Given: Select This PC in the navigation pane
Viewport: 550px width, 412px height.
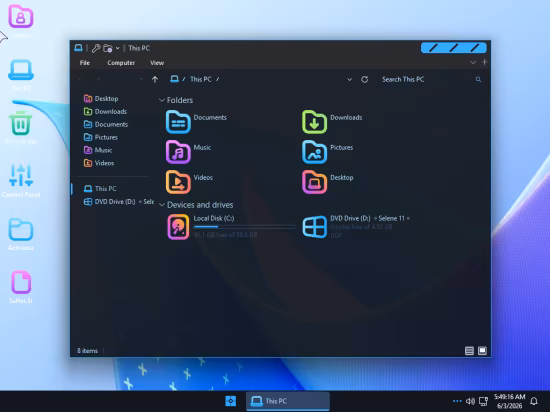Looking at the screenshot, I should 100,189.
